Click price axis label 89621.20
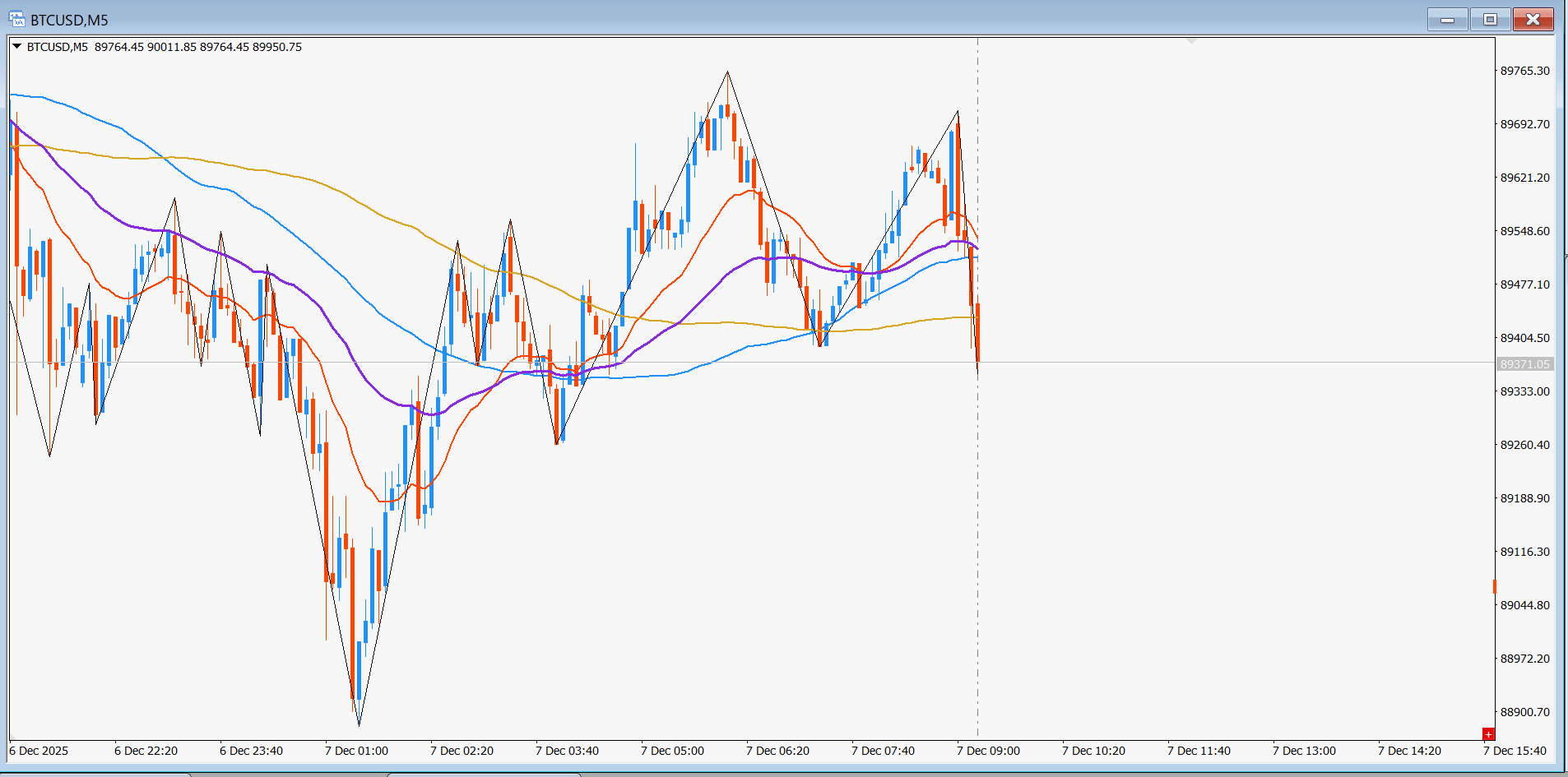Viewport: 1568px width, 777px height. click(x=1524, y=178)
